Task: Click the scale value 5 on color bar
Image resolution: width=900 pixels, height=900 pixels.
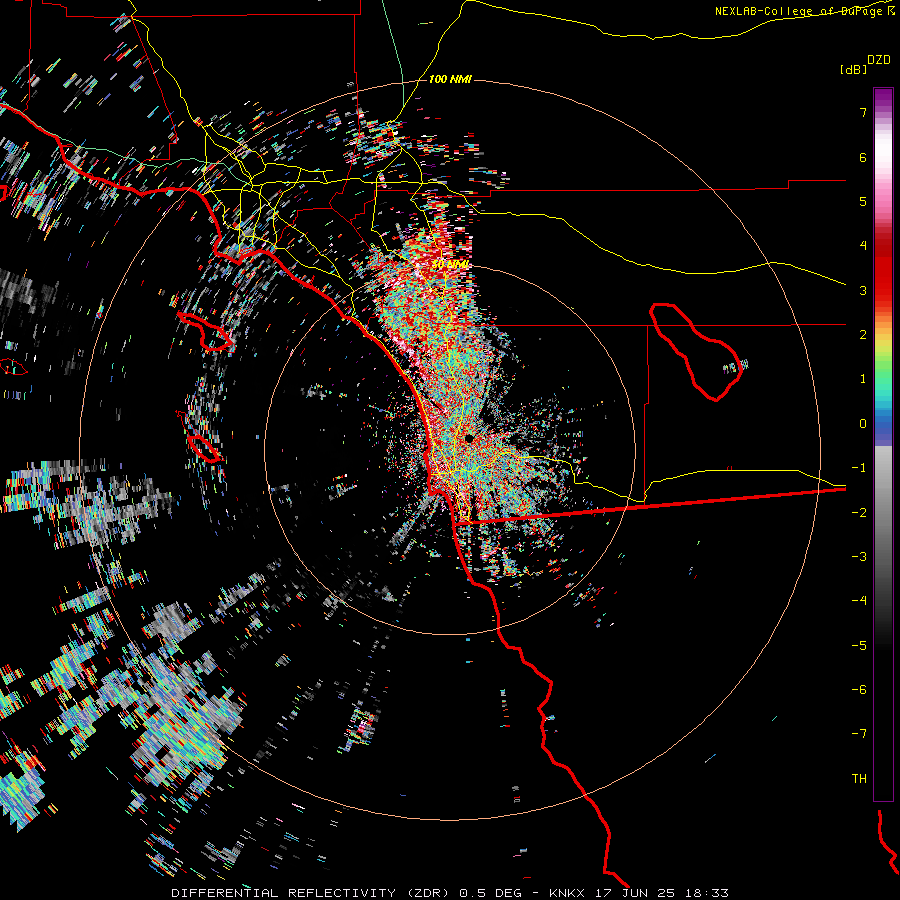Action: [863, 201]
